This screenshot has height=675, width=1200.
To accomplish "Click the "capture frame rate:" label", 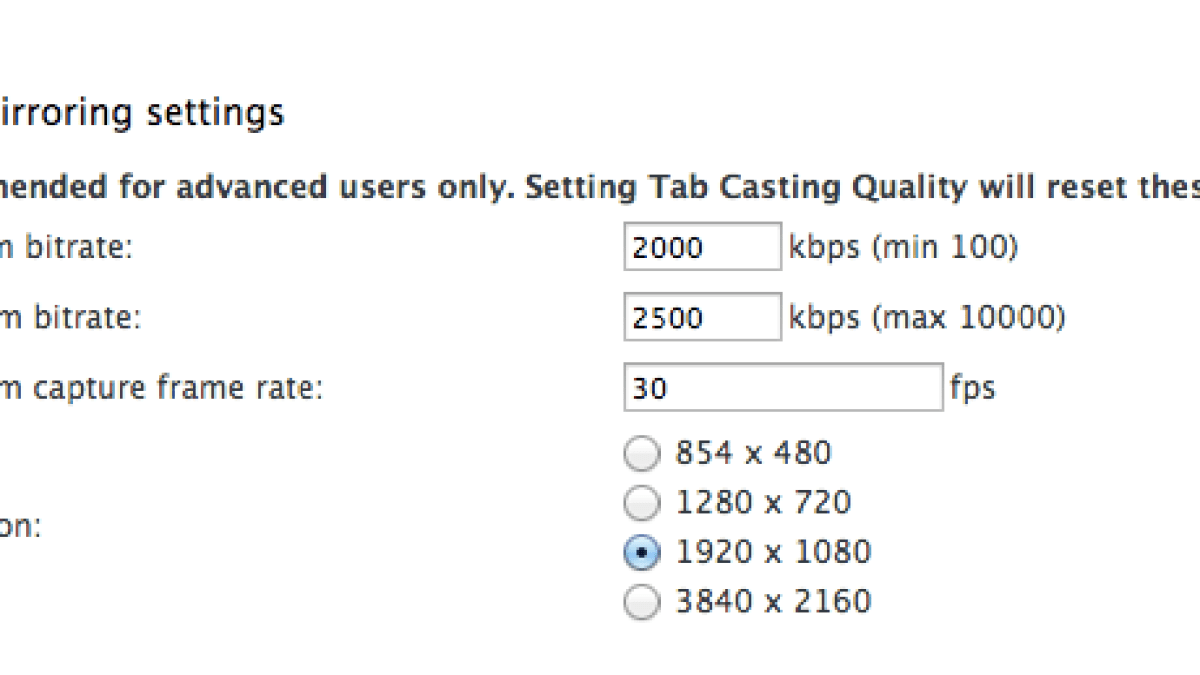I will point(160,388).
